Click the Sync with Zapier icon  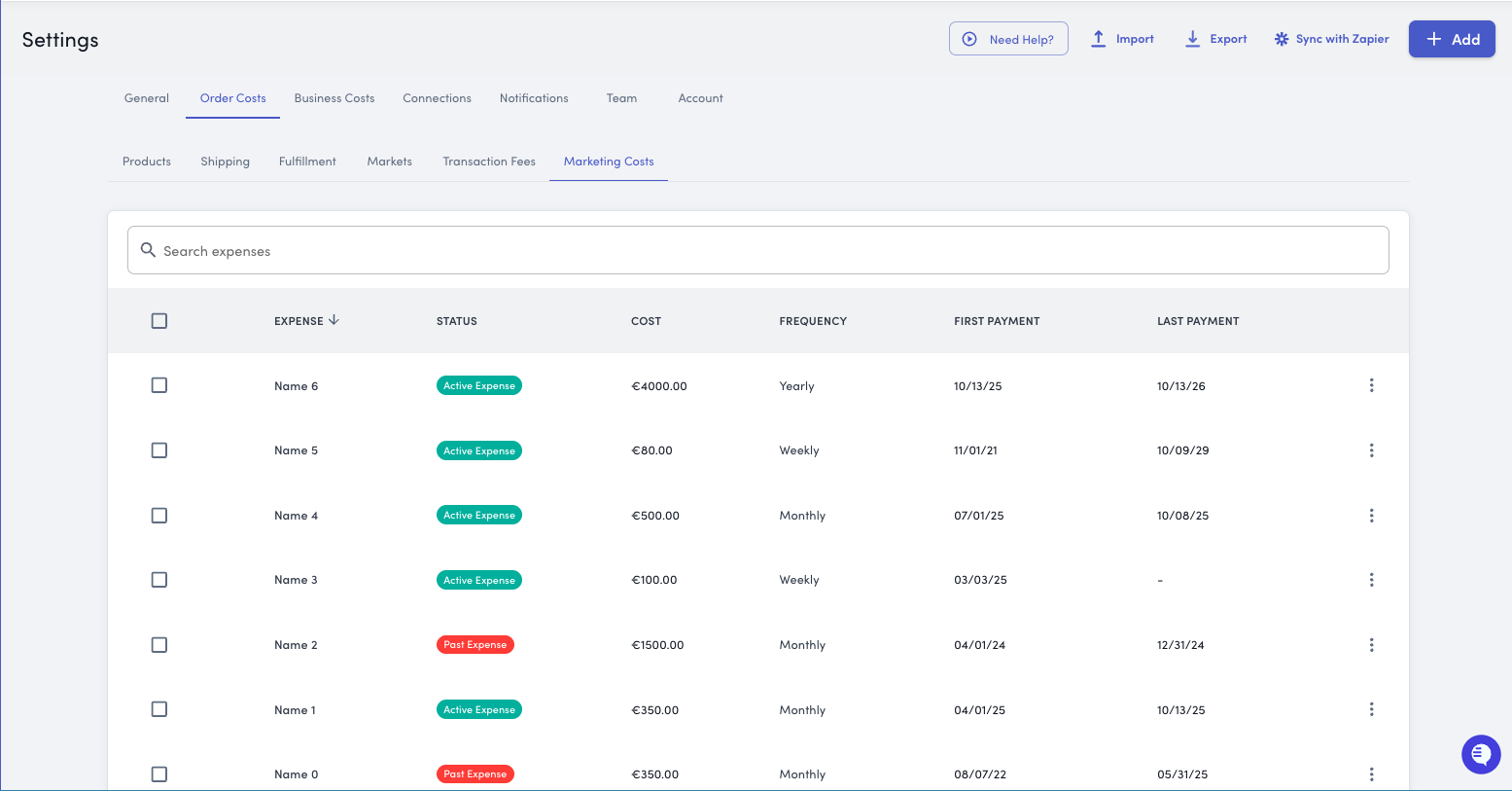point(1282,39)
